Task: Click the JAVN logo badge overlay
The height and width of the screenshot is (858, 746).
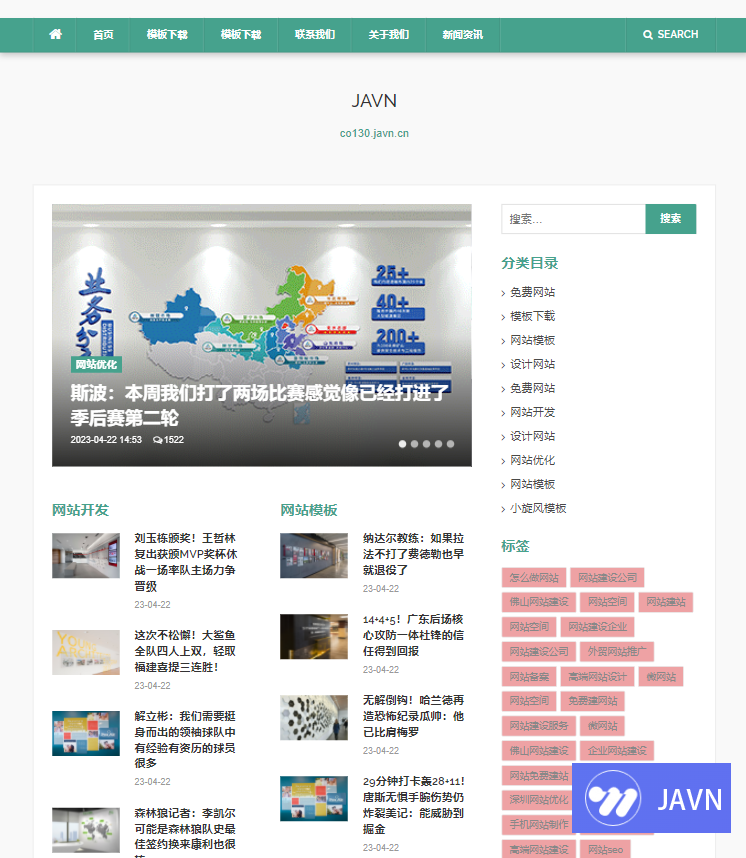Action: click(651, 798)
